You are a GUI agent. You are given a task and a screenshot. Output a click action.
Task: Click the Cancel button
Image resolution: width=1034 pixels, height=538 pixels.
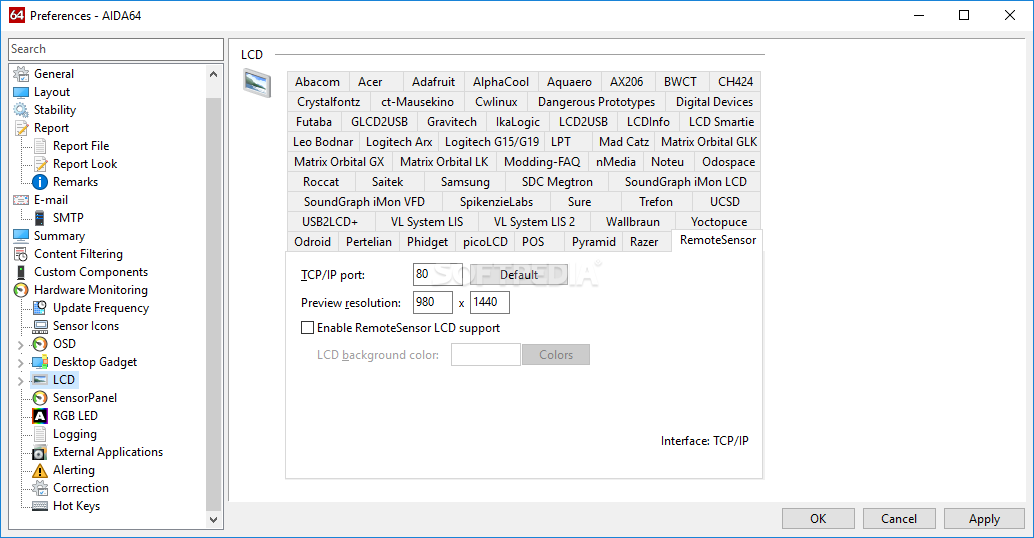(899, 519)
